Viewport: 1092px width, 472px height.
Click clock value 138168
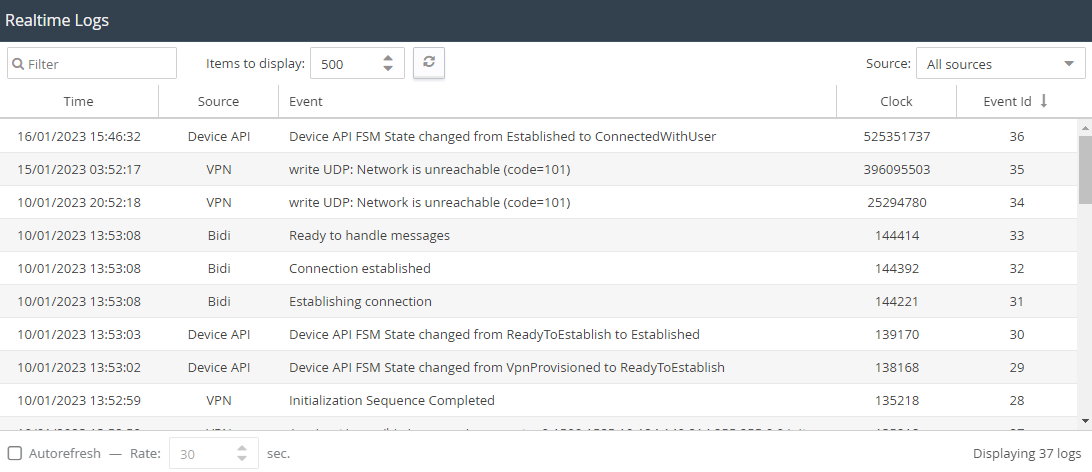click(x=896, y=367)
